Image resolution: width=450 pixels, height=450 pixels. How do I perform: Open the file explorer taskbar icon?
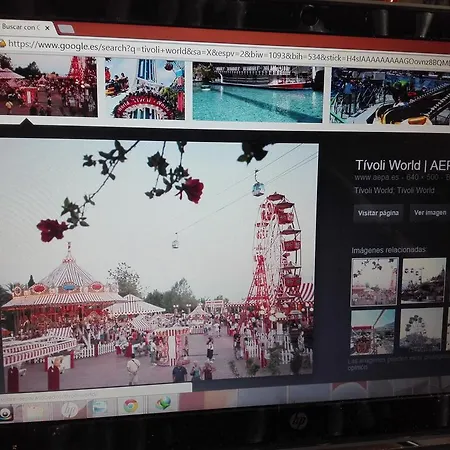pyautogui.click(x=35, y=412)
